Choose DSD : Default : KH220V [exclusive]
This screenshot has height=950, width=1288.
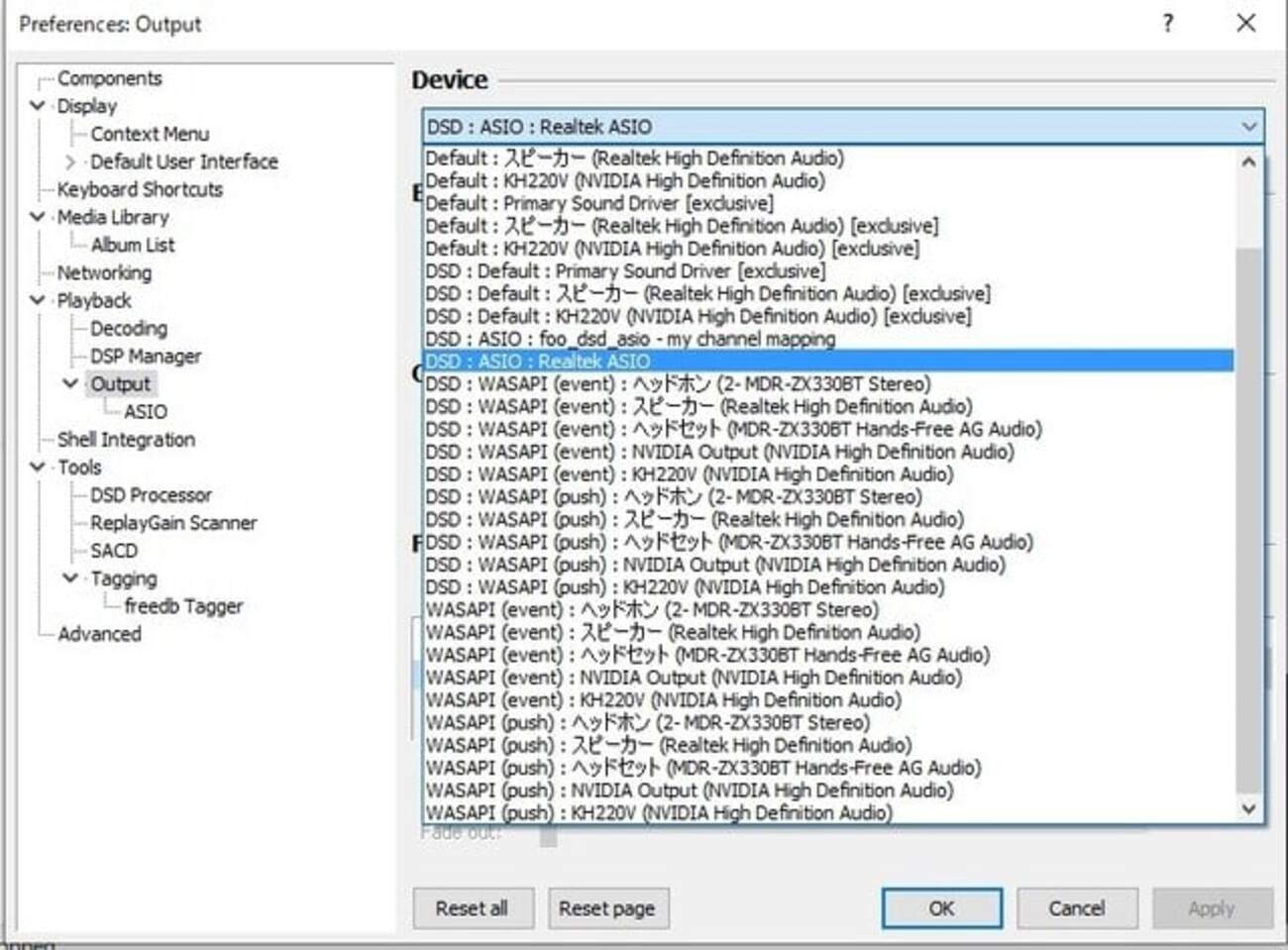828,316
